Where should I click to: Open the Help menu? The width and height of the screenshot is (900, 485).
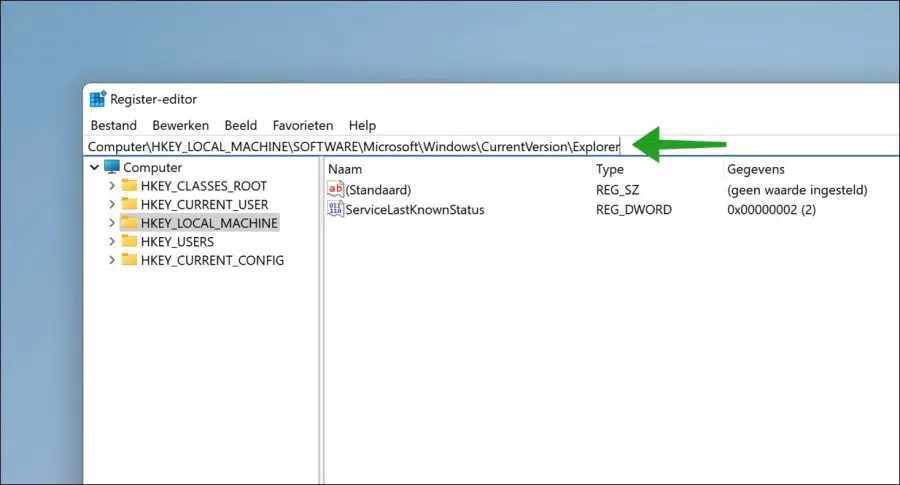(x=362, y=125)
